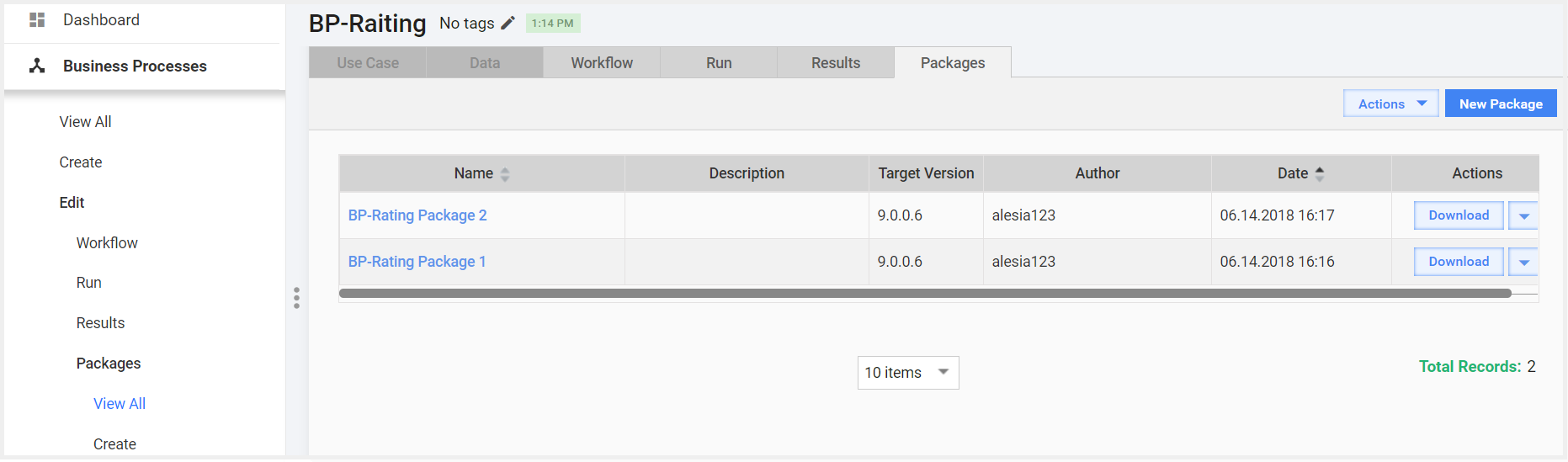Switch to the Results tab
Image resolution: width=1568 pixels, height=462 pixels.
pos(836,63)
